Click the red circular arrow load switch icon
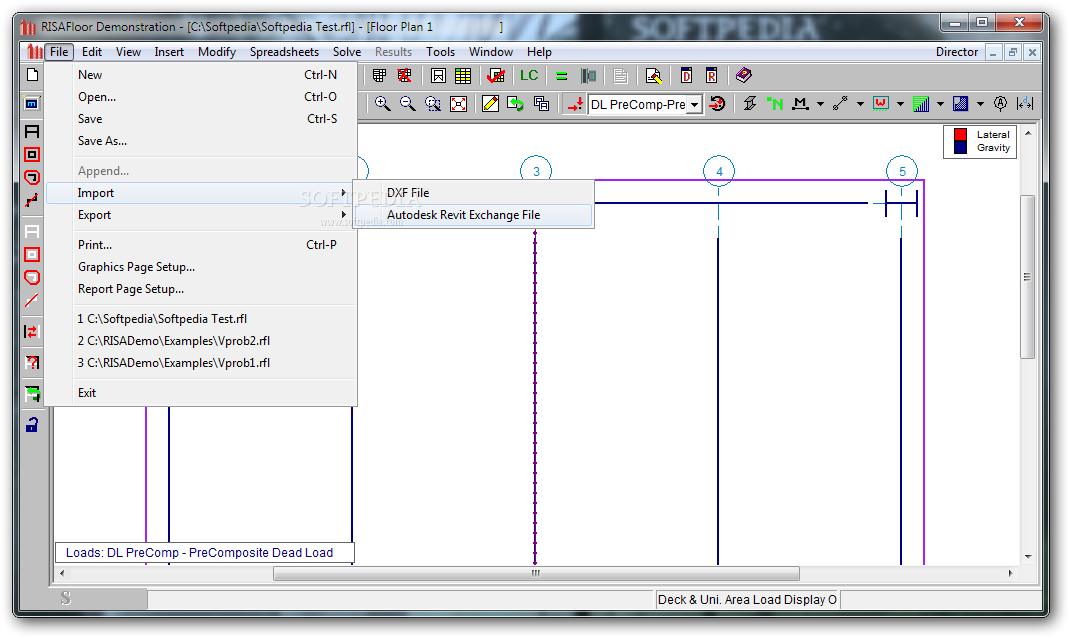The image size is (1070, 638). point(717,104)
